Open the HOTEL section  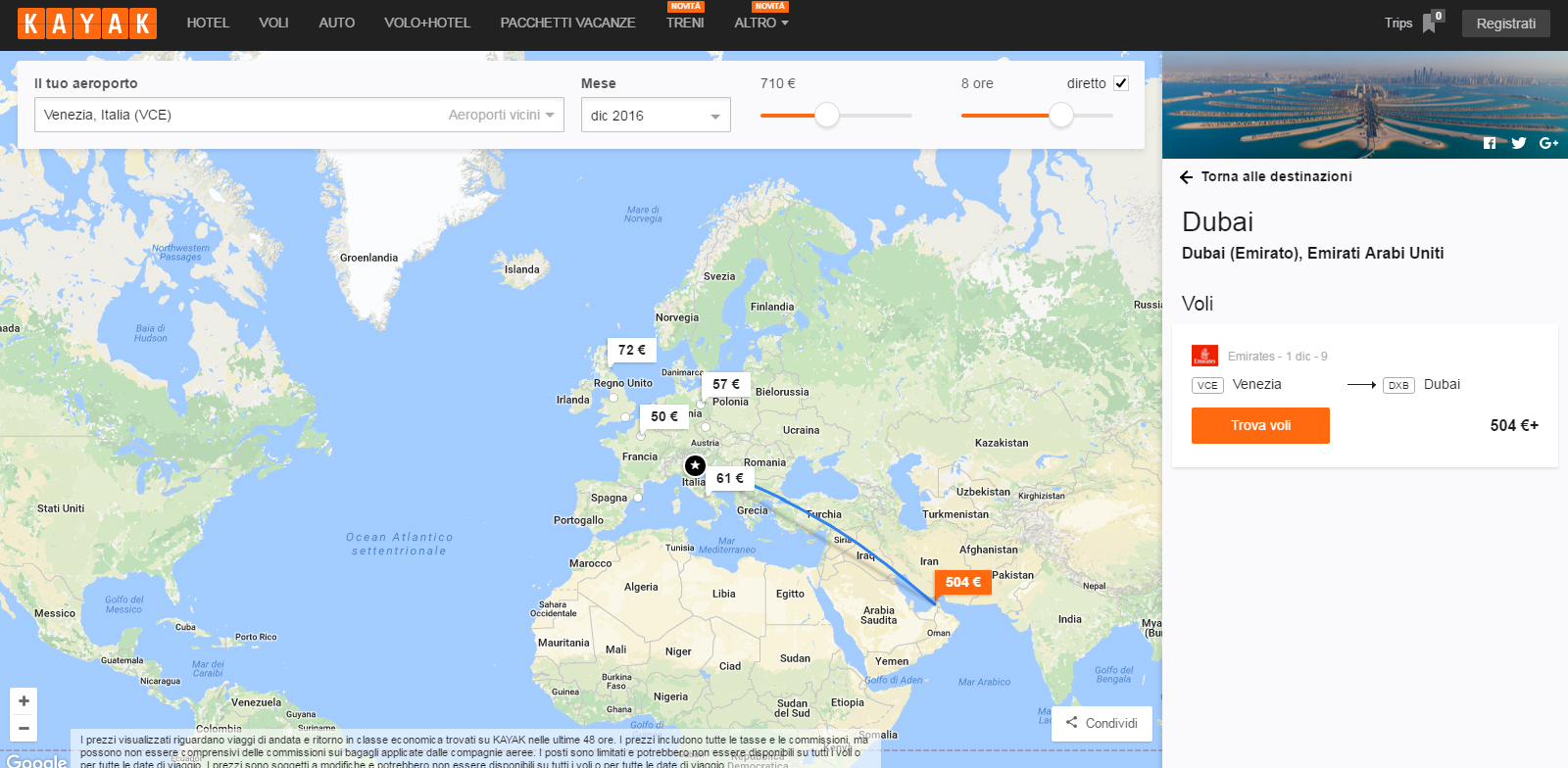tap(208, 23)
